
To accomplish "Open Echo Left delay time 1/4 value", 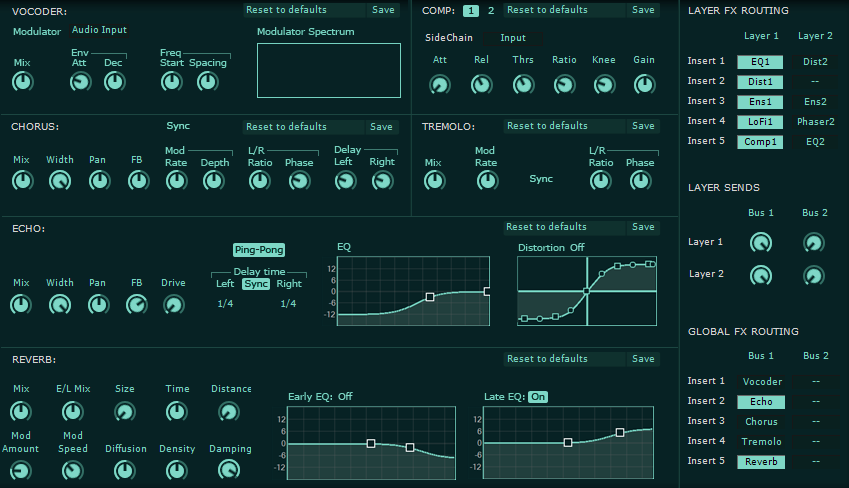I will [x=225, y=304].
